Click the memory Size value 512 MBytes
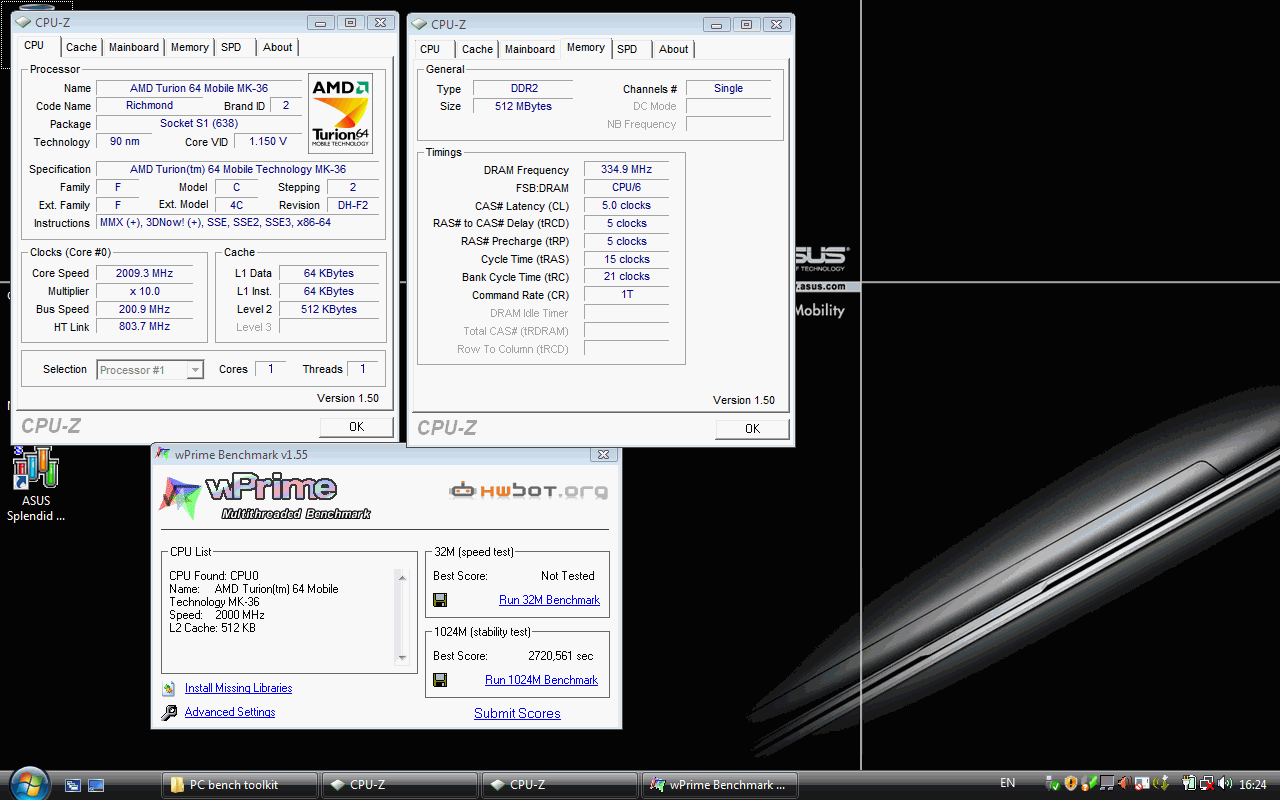This screenshot has height=800, width=1280. [524, 106]
